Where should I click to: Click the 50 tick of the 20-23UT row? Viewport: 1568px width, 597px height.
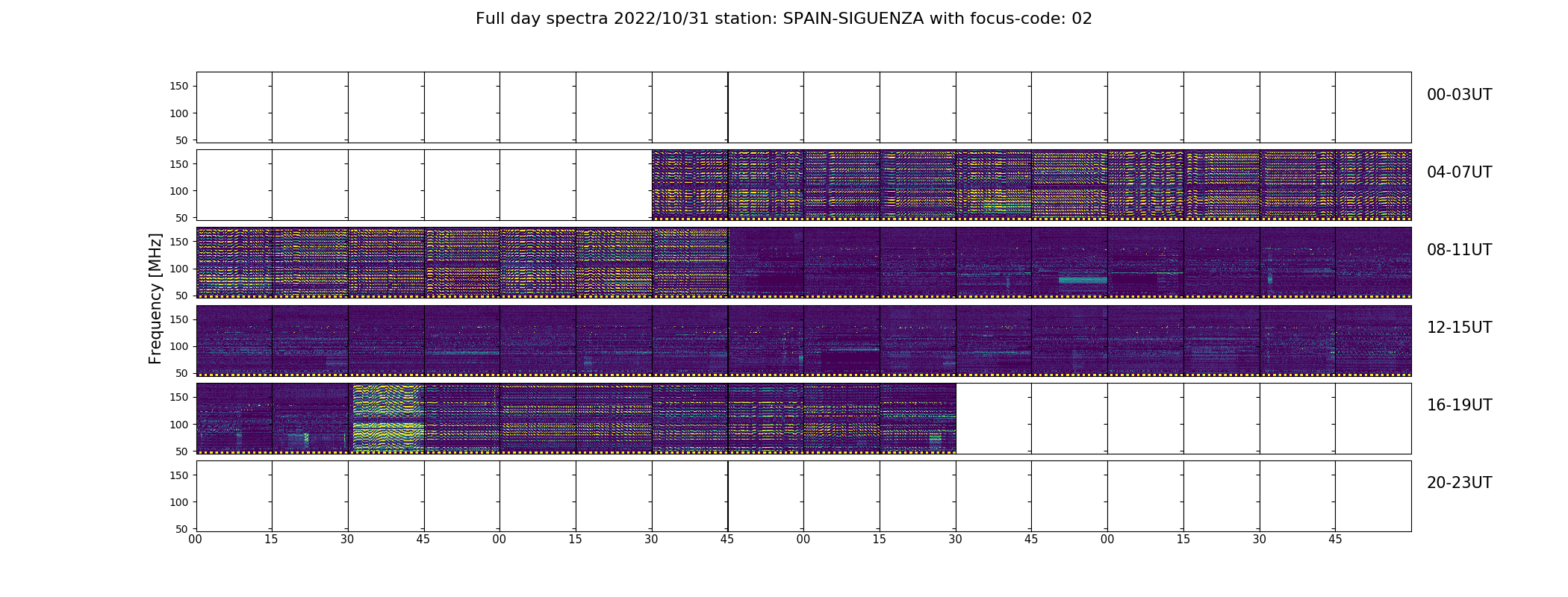183,529
